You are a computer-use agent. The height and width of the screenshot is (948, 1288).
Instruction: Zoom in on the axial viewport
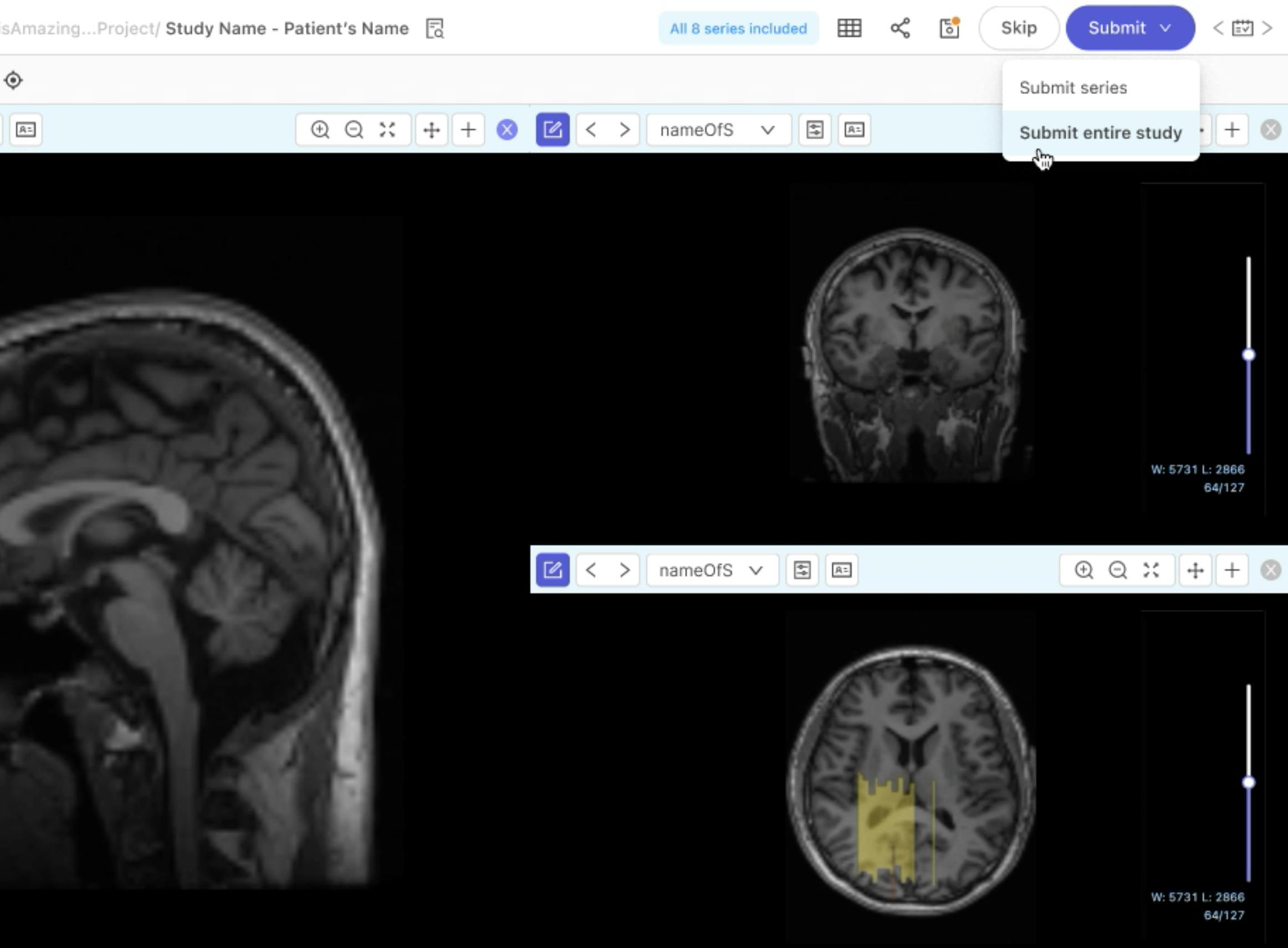click(1083, 570)
